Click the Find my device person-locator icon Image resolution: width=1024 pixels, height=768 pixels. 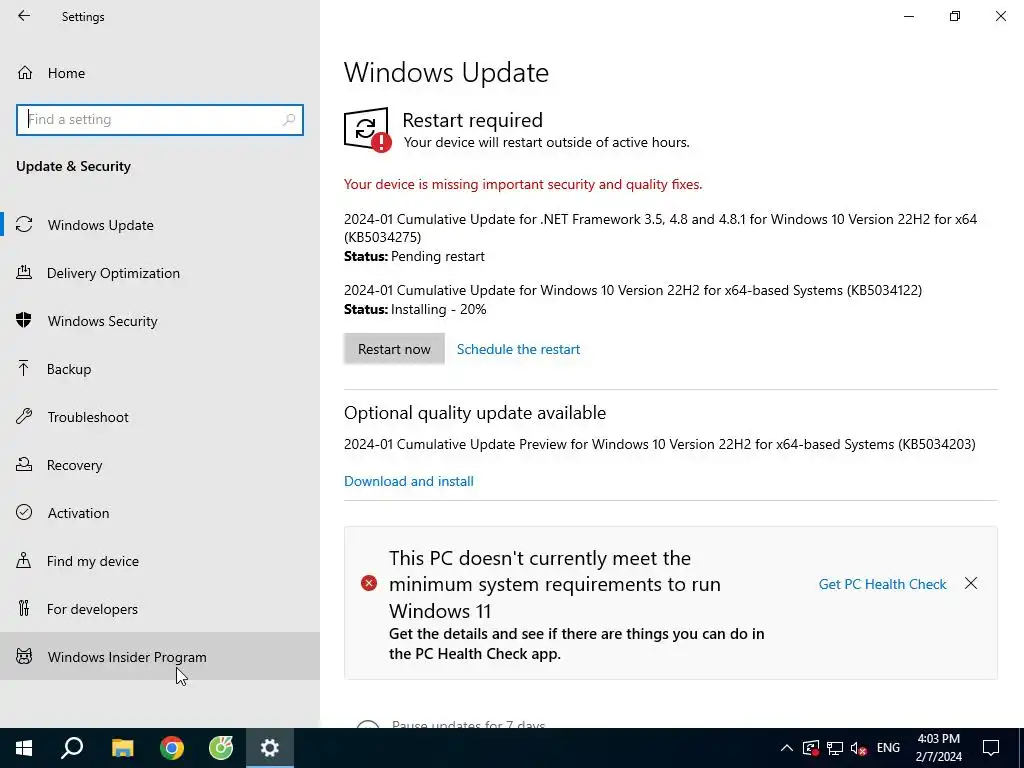click(x=24, y=560)
